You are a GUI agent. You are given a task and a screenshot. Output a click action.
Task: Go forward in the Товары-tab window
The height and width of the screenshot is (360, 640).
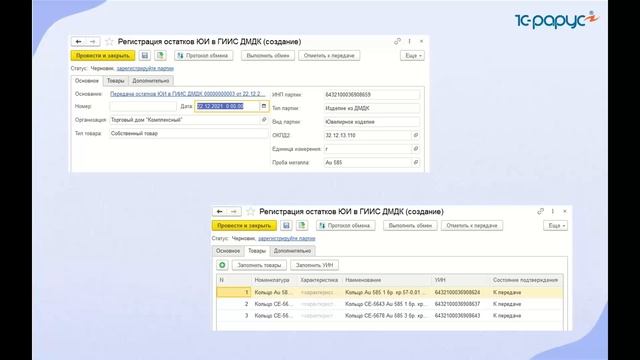pyautogui.click(x=233, y=211)
